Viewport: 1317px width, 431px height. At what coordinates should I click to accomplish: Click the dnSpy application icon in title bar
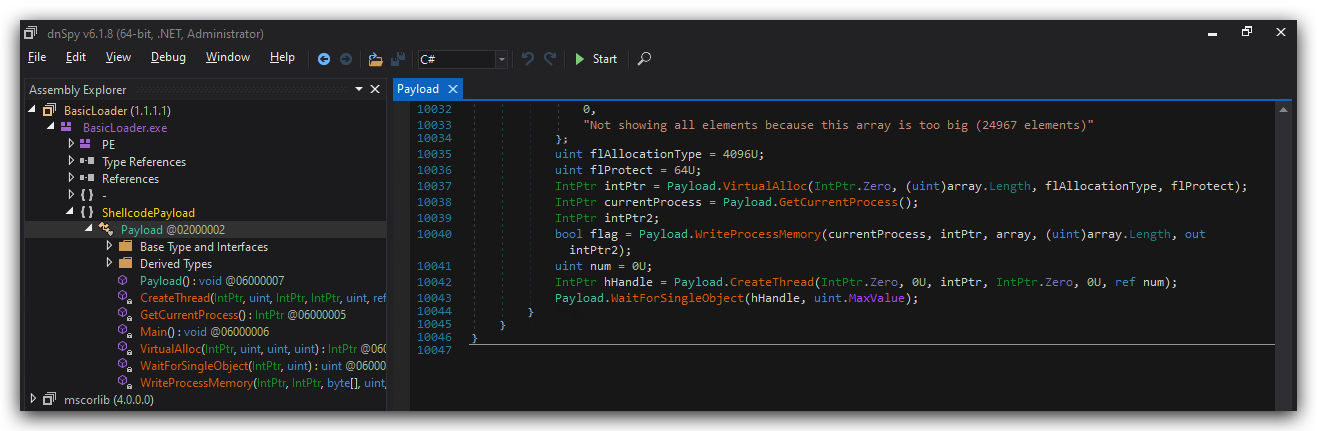point(30,33)
